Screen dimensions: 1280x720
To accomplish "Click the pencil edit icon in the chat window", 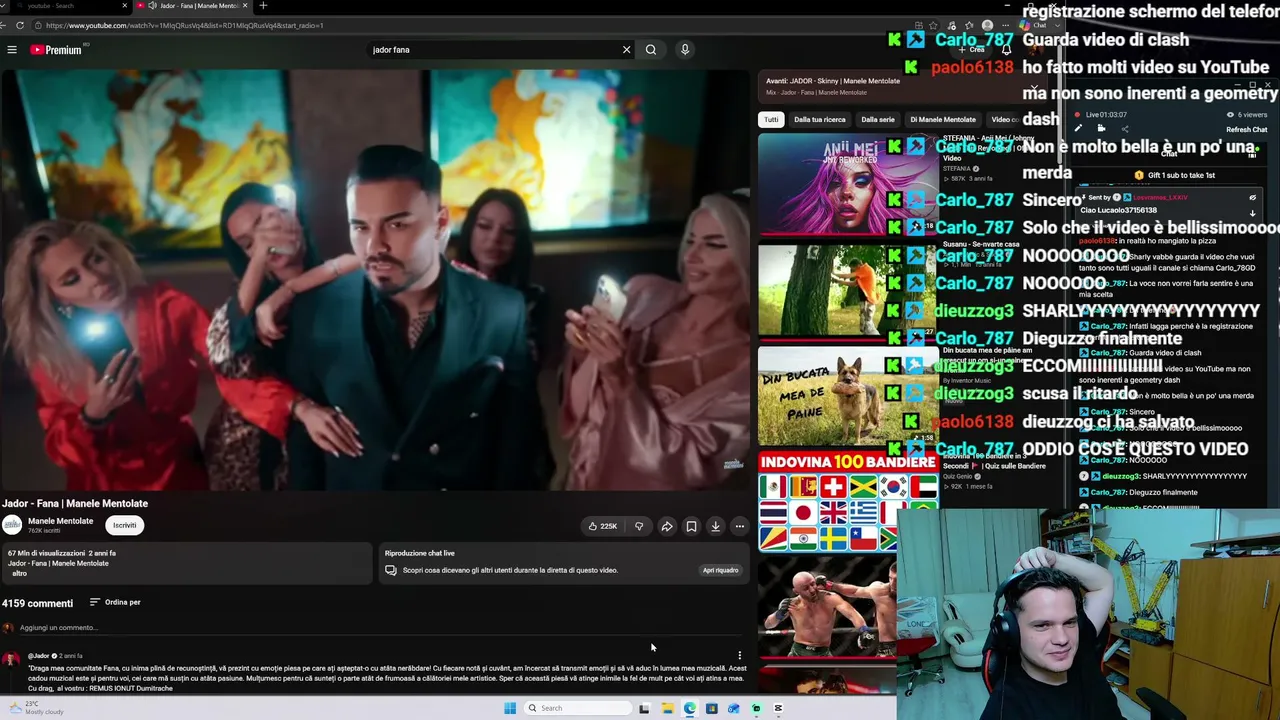I will [x=1078, y=129].
